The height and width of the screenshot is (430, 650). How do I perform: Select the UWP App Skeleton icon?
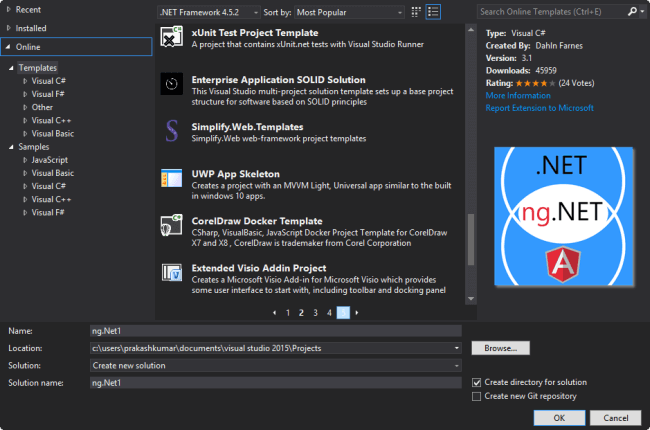172,178
